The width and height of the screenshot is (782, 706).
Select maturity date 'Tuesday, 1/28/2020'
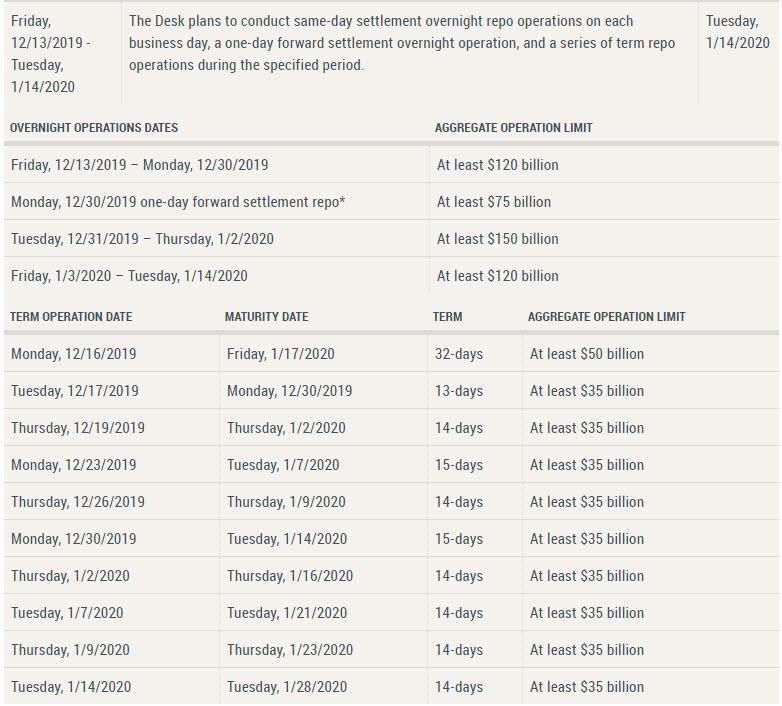point(287,687)
